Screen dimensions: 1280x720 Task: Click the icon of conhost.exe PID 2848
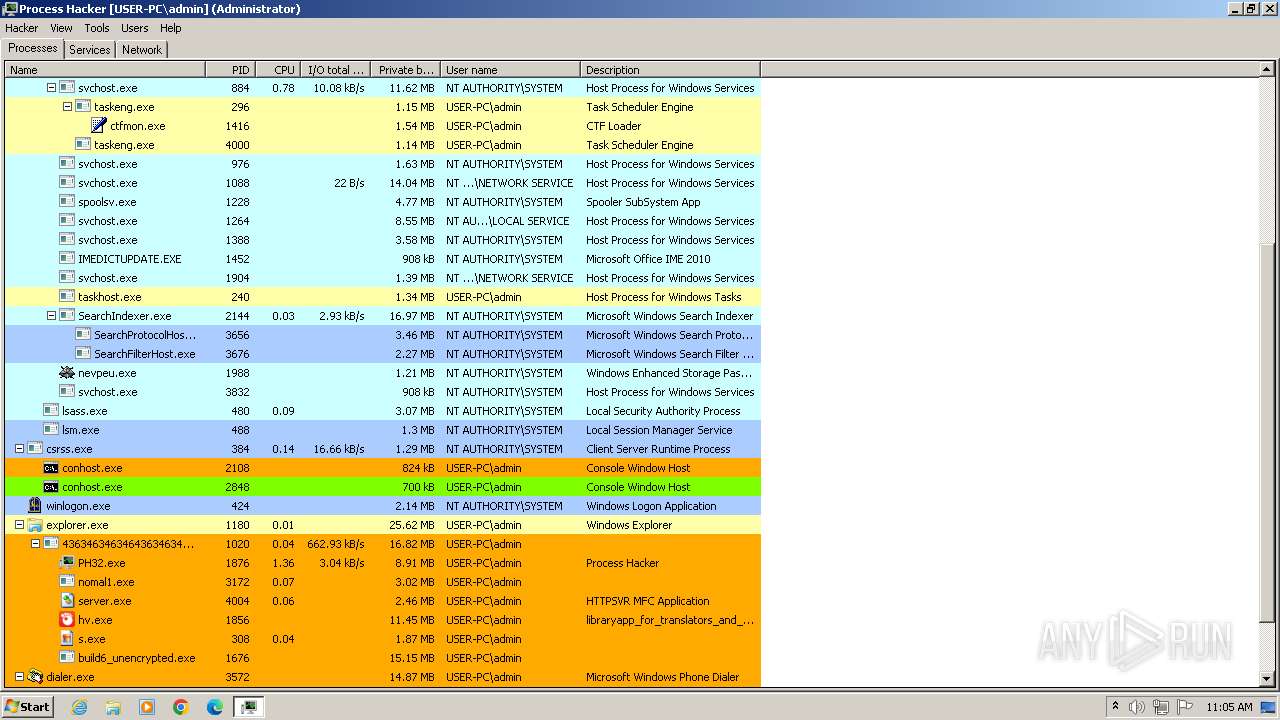51,487
